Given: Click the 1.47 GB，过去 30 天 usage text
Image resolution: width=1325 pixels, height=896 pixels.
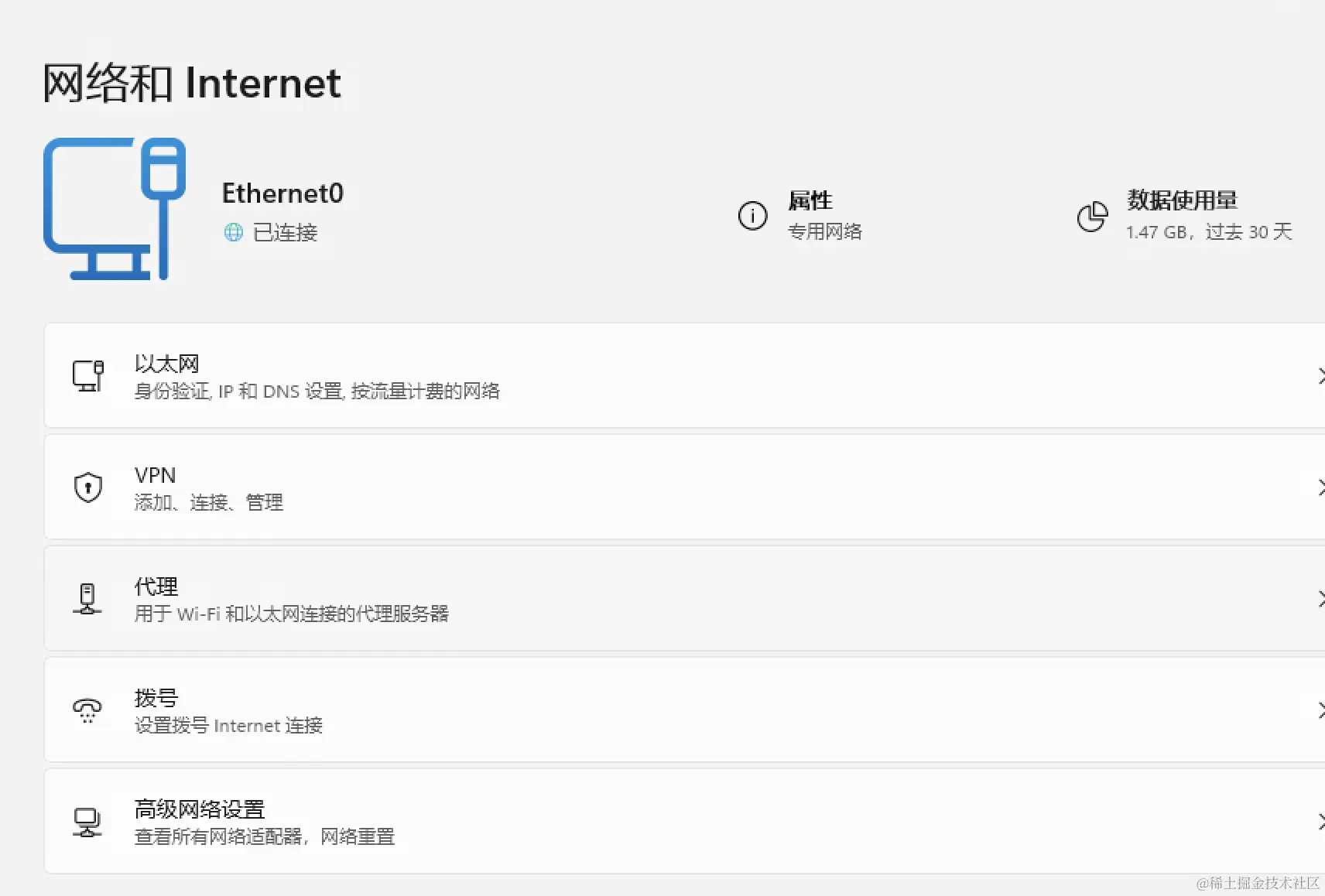Looking at the screenshot, I should [x=1209, y=232].
